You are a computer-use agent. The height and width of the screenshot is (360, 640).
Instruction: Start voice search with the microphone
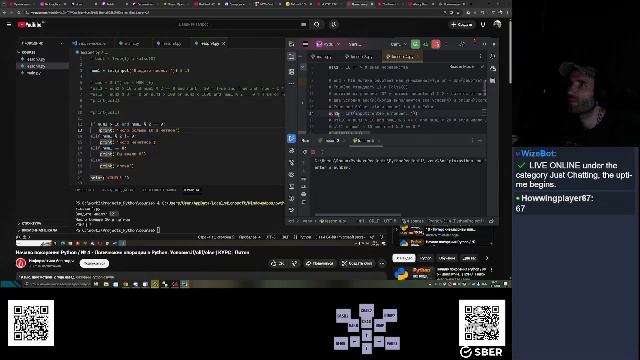tap(333, 24)
